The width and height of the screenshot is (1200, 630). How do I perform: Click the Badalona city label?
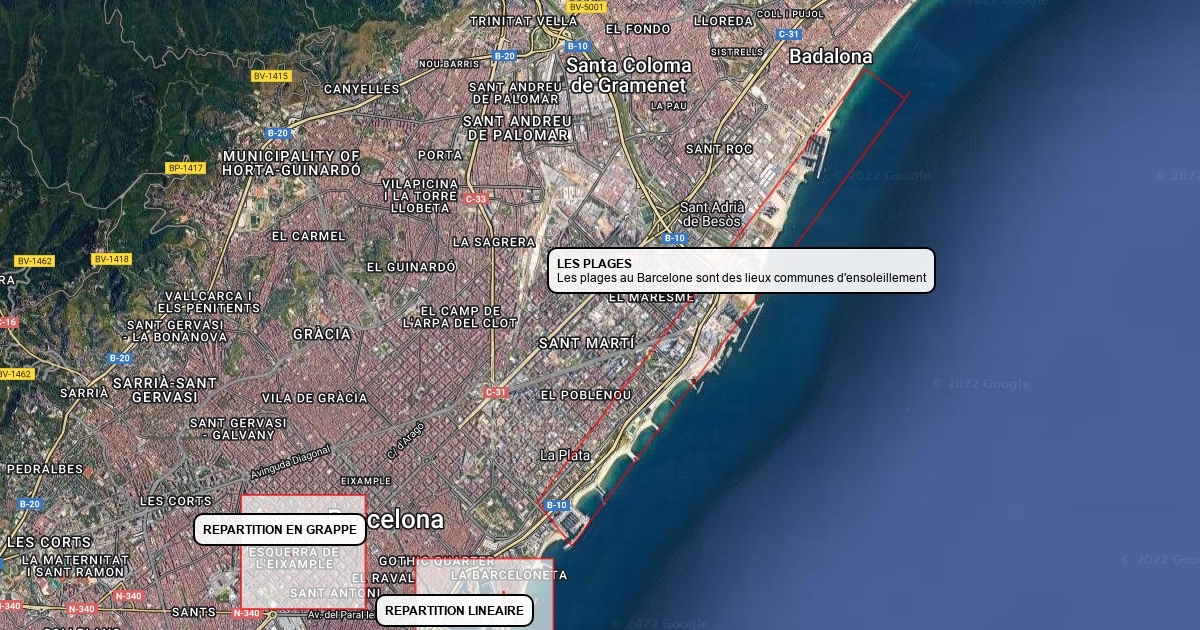[830, 57]
